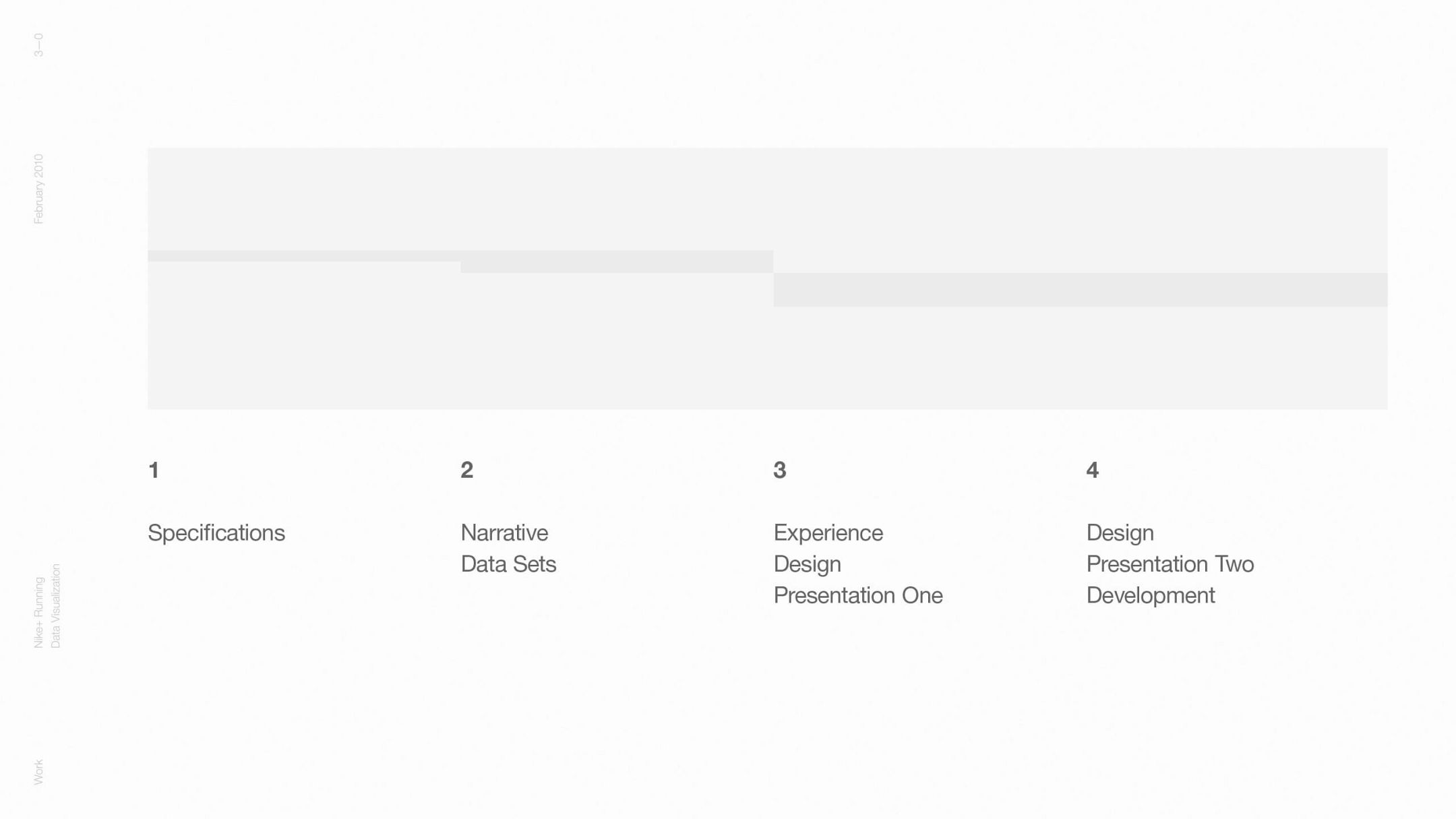Click the wide timeline bar spanning phases 3–4
1456x819 pixels.
(x=1080, y=290)
